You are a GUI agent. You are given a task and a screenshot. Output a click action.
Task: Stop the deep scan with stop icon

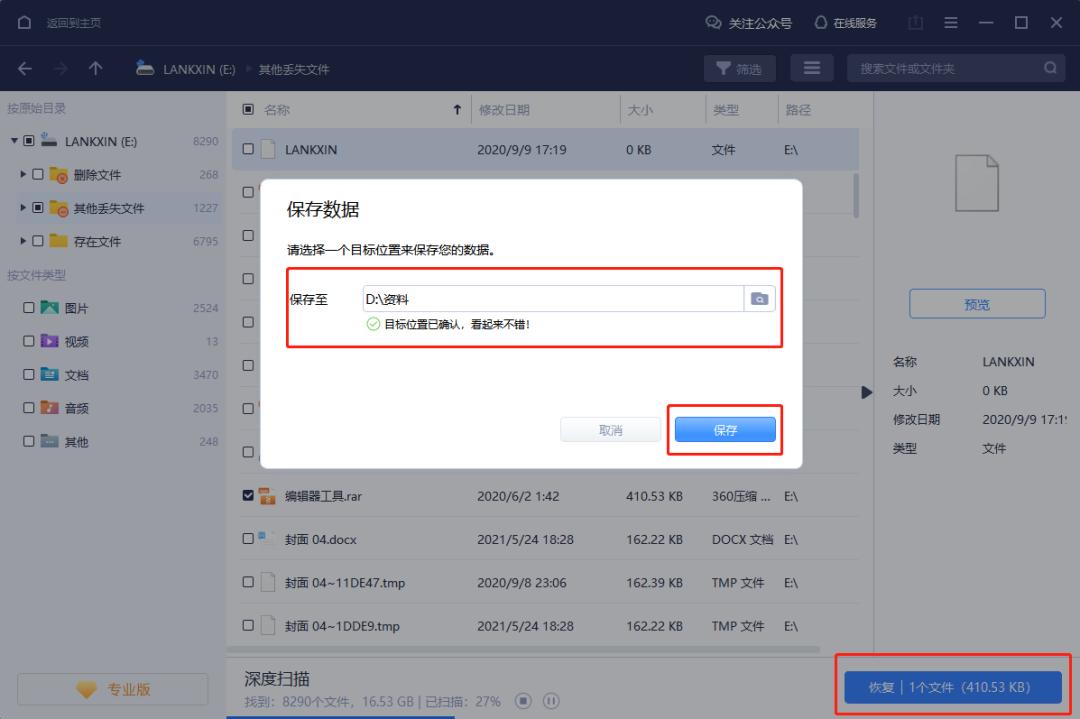(x=523, y=701)
